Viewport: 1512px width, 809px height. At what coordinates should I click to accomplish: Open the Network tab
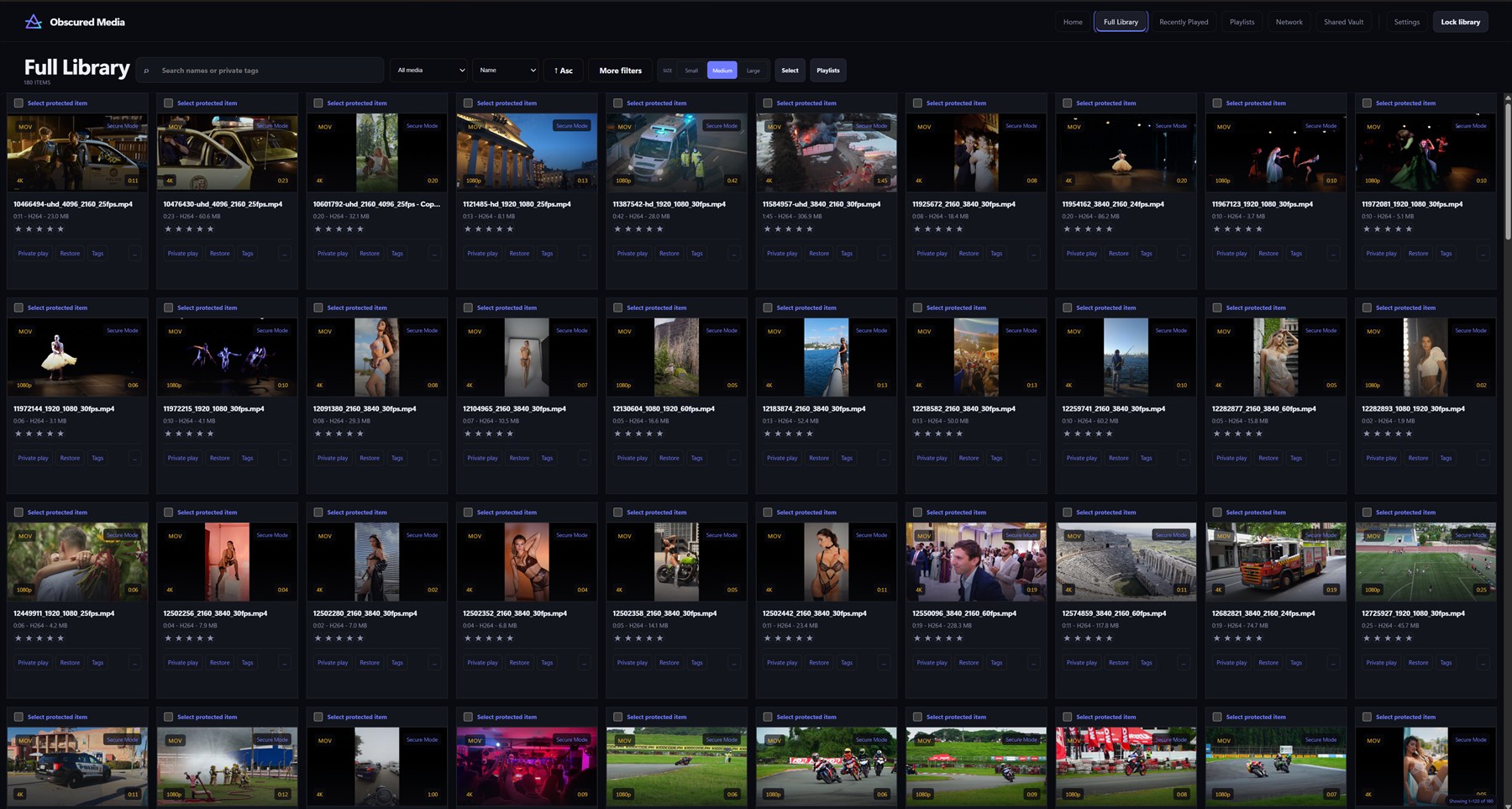point(1289,22)
